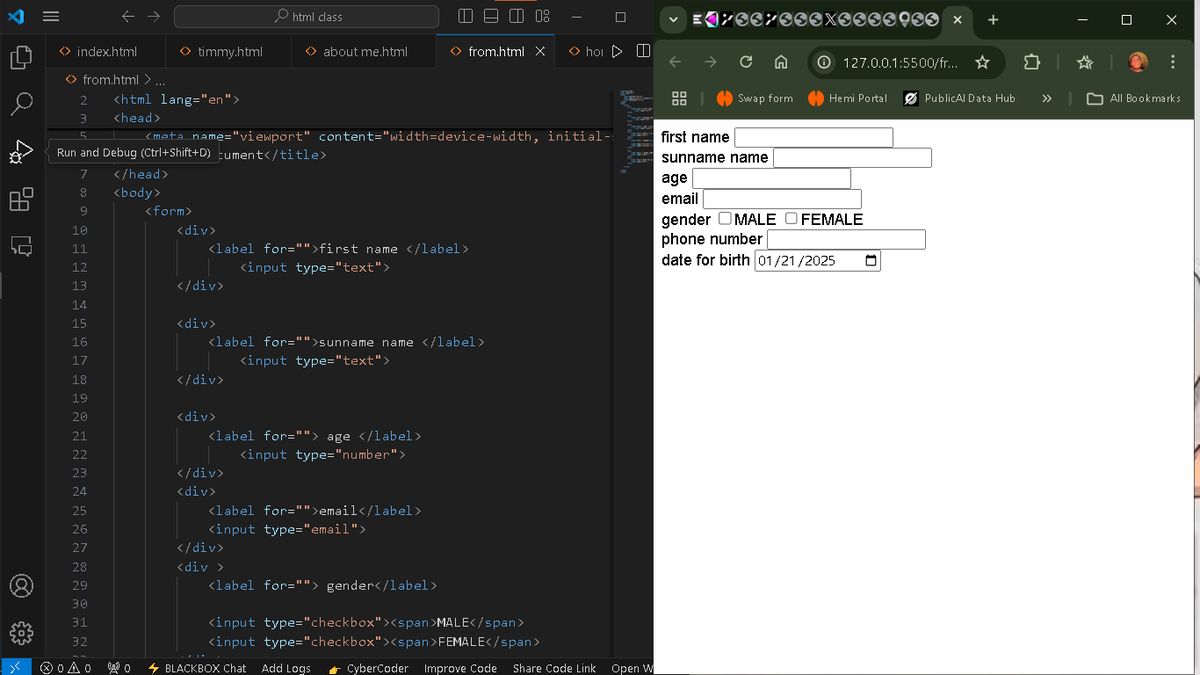Viewport: 1200px width, 675px height.
Task: Open the Search view in VS Code
Action: click(22, 104)
